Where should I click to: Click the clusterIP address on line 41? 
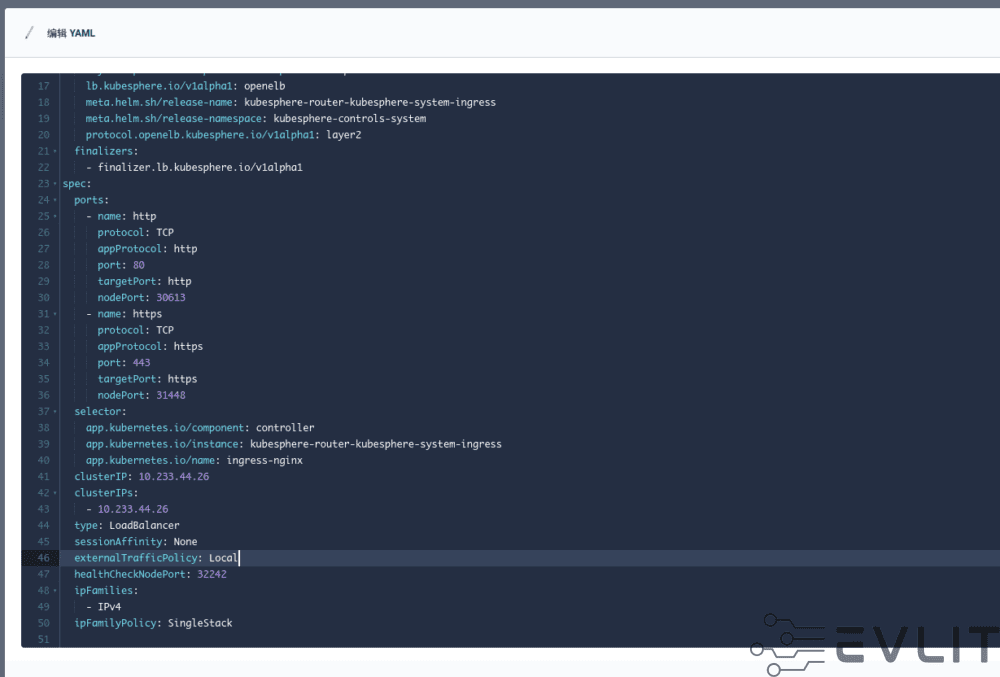(173, 476)
